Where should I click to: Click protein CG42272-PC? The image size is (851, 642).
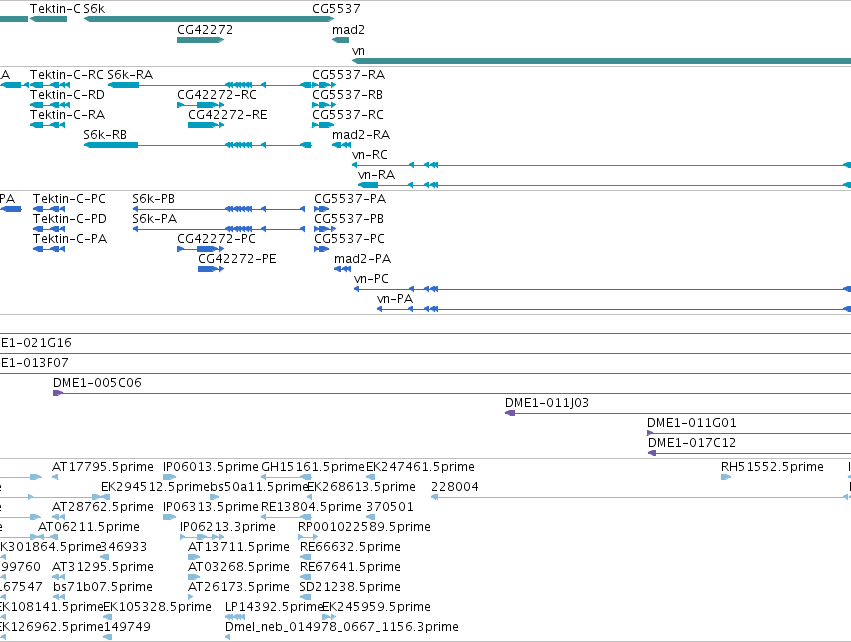200,250
